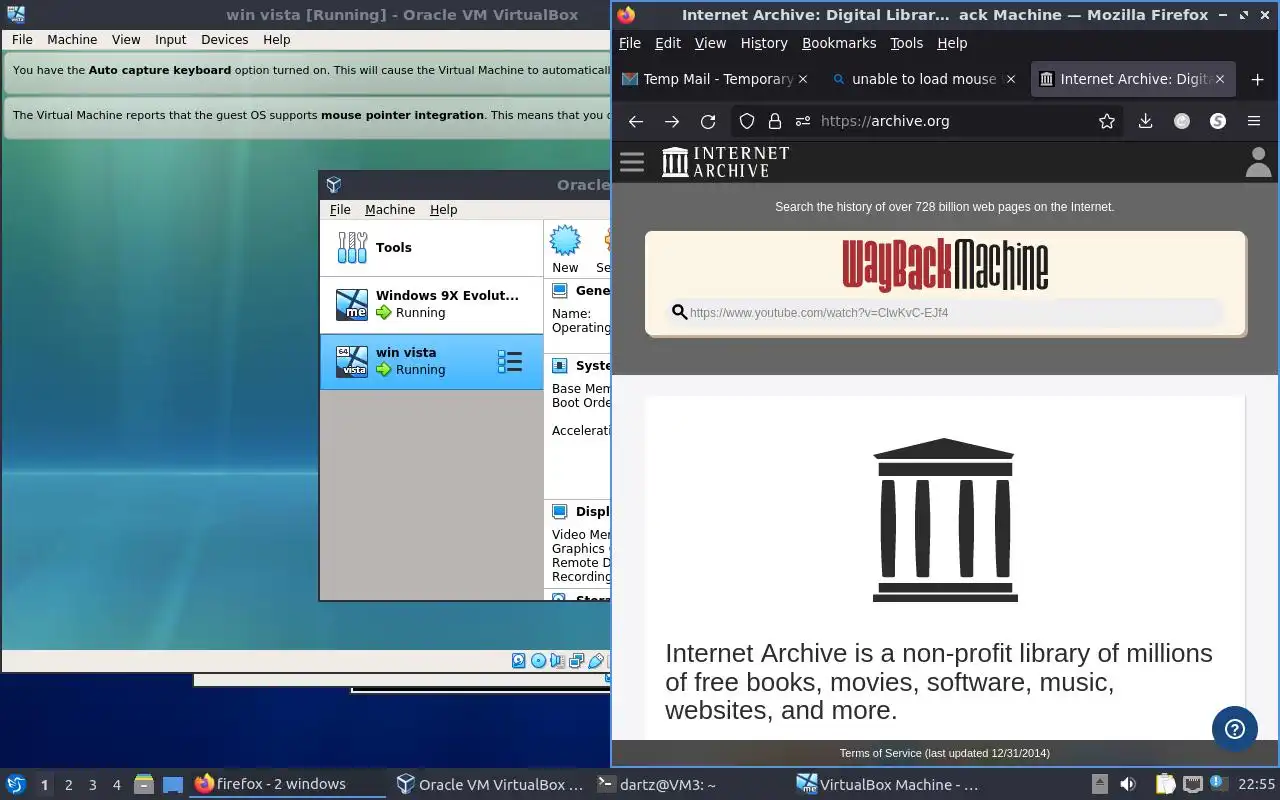Open Bookmarks menu in Firefox
Viewport: 1280px width, 800px height.
[x=839, y=43]
